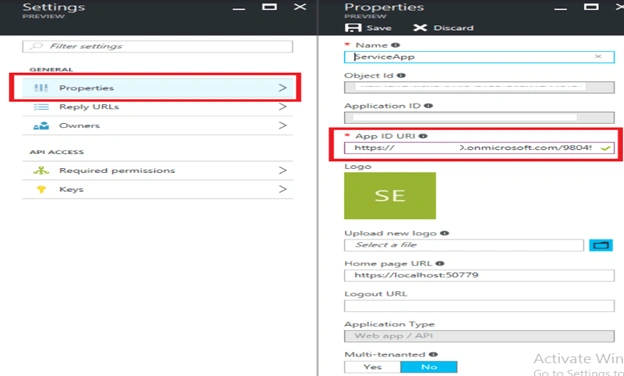Image resolution: width=624 pixels, height=376 pixels.
Task: Click the info icon beside Home page URL
Action: click(440, 263)
